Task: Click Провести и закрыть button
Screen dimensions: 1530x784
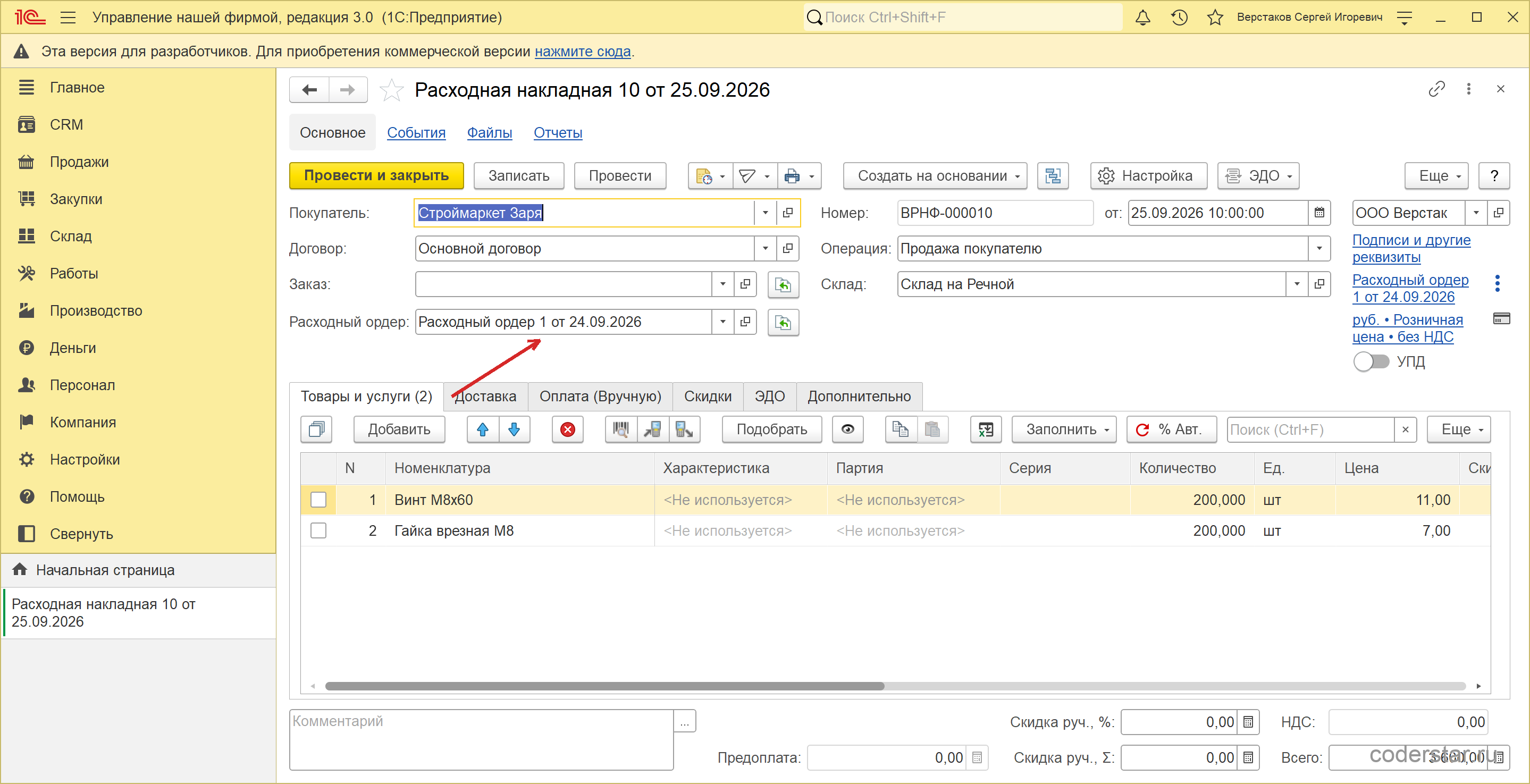Action: [376, 176]
